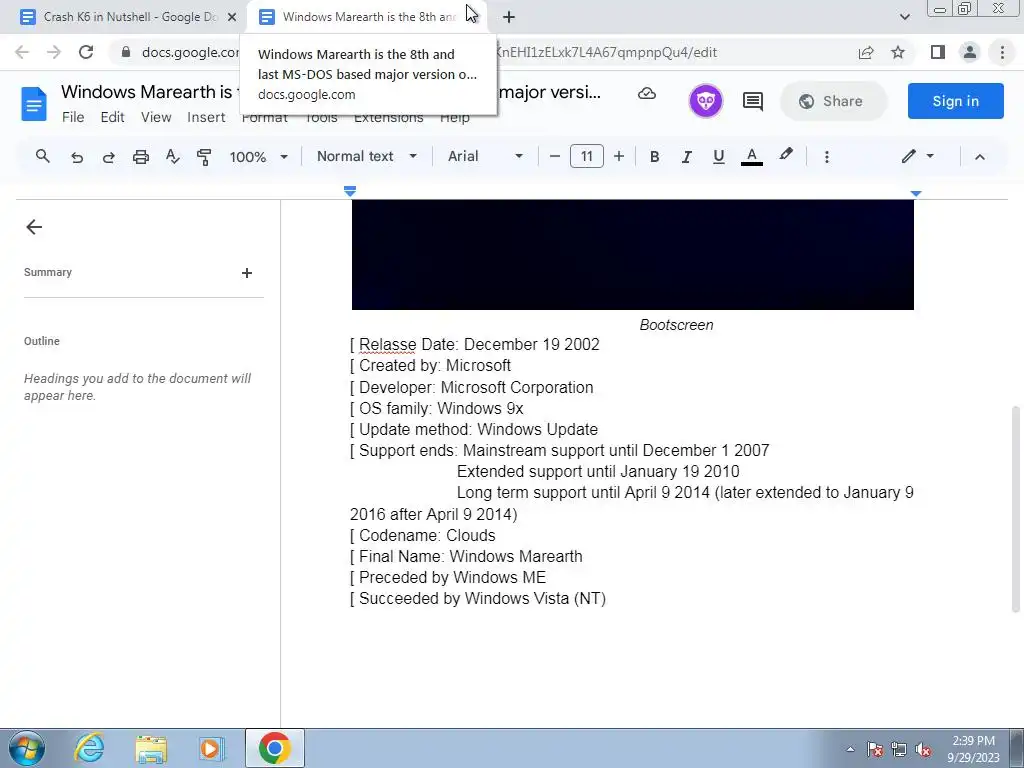1024x768 pixels.
Task: Reload the current page
Action: tap(86, 52)
